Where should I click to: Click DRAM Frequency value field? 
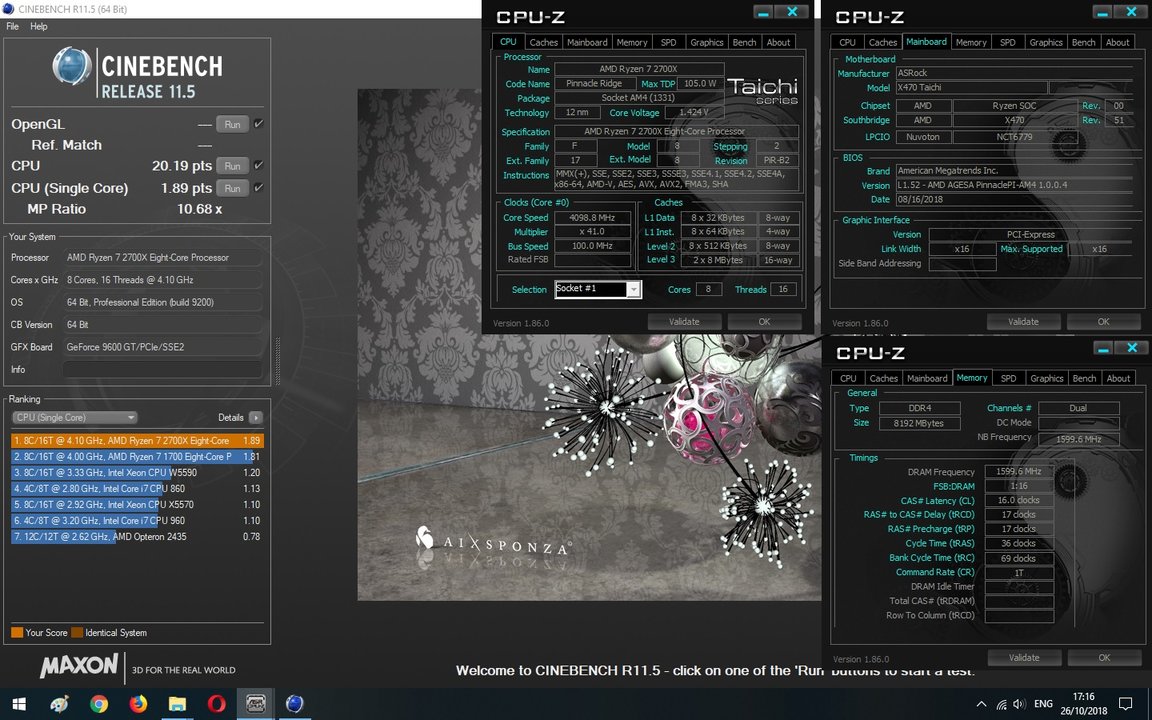[x=1018, y=472]
